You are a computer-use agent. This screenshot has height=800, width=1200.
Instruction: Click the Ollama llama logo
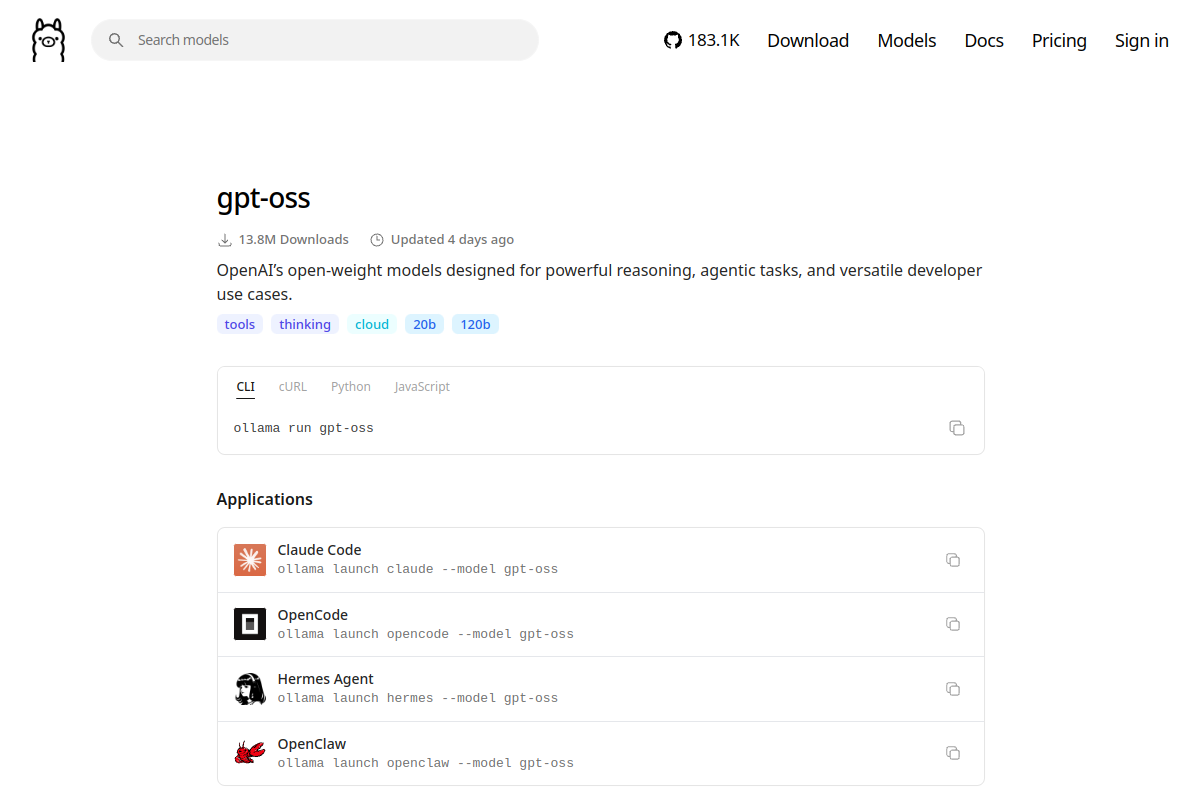point(48,40)
